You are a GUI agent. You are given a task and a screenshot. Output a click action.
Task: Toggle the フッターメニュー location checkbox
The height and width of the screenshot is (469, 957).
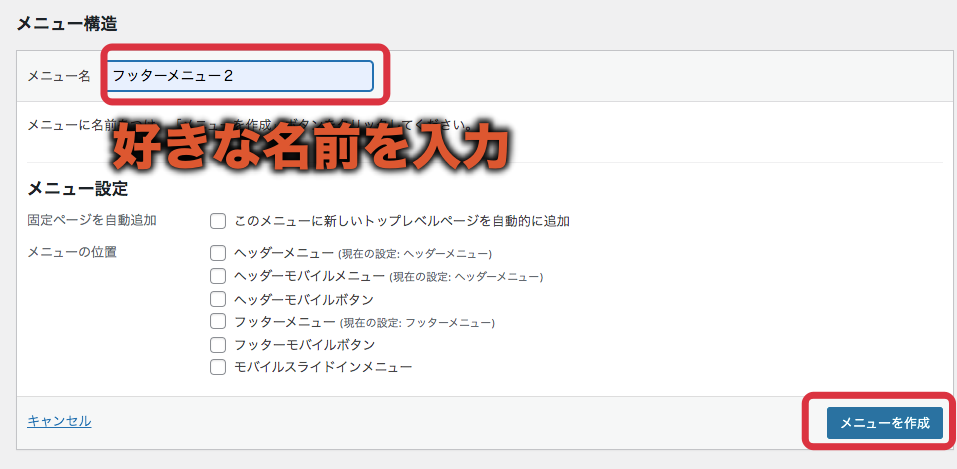pos(218,322)
